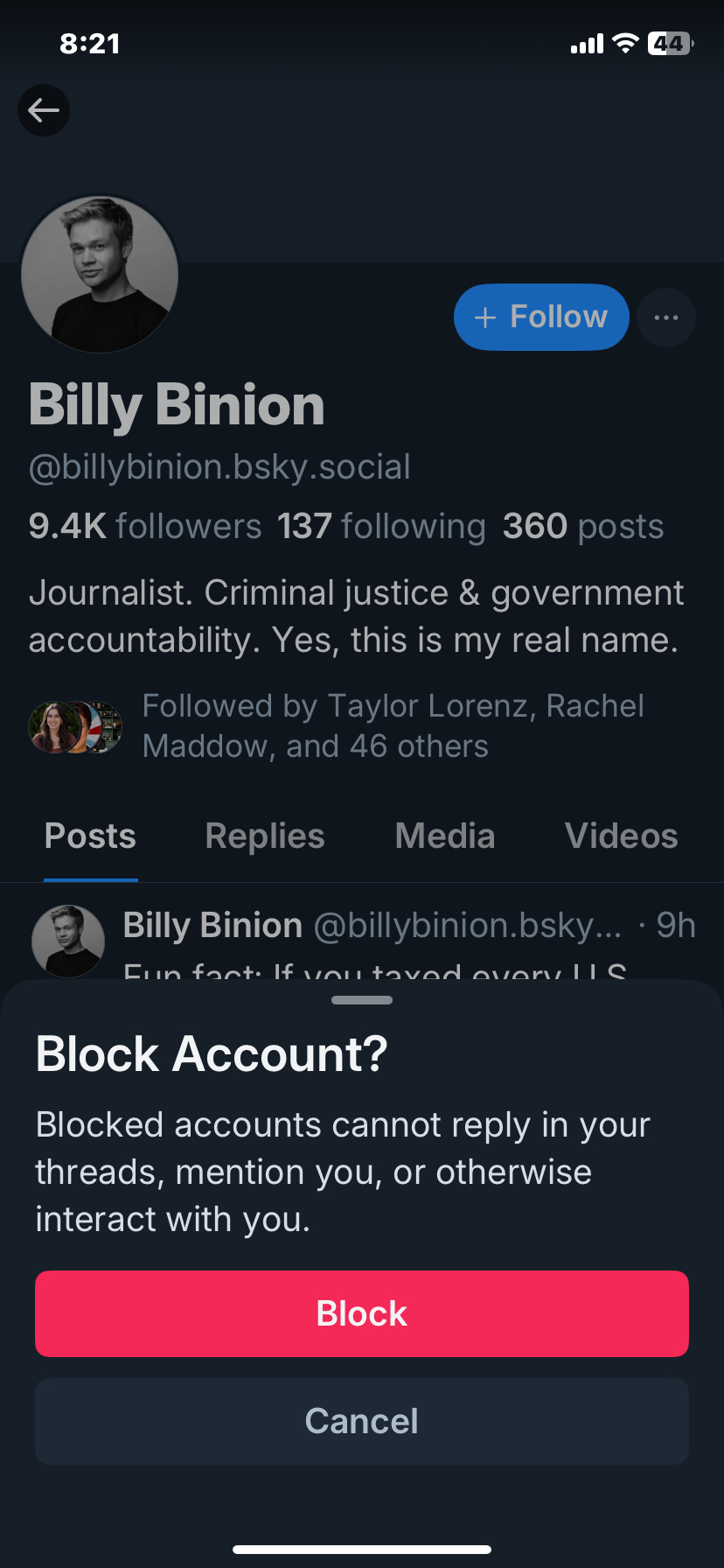
Task: Switch to the Media tab
Action: [445, 836]
